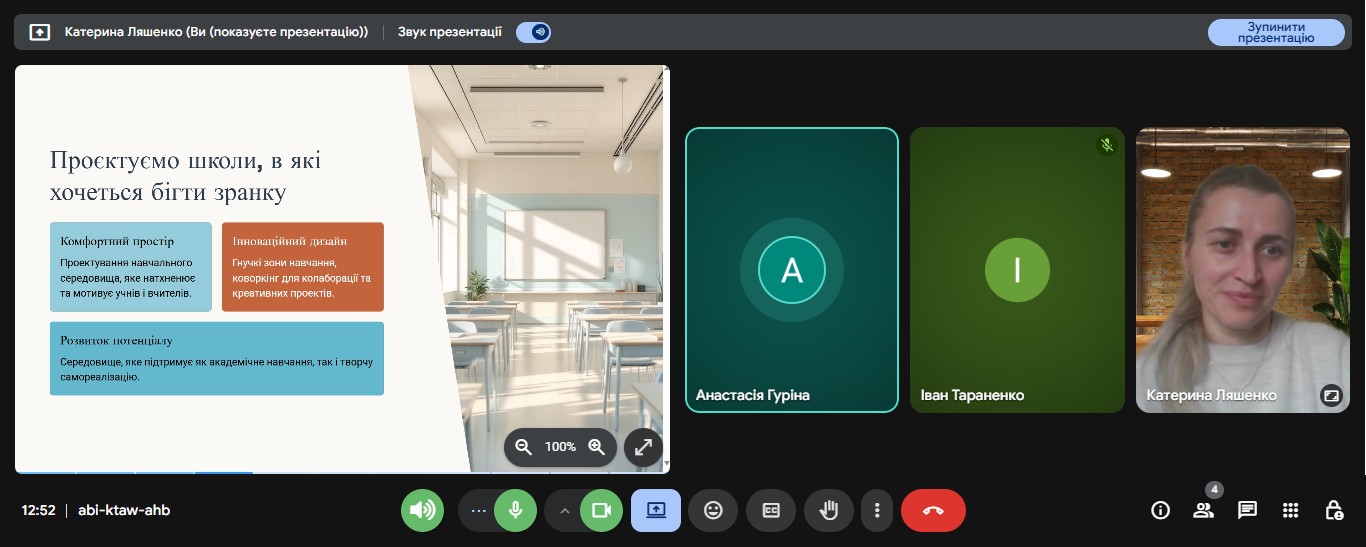Open the activities grid icon
The image size is (1366, 547).
pos(1290,510)
